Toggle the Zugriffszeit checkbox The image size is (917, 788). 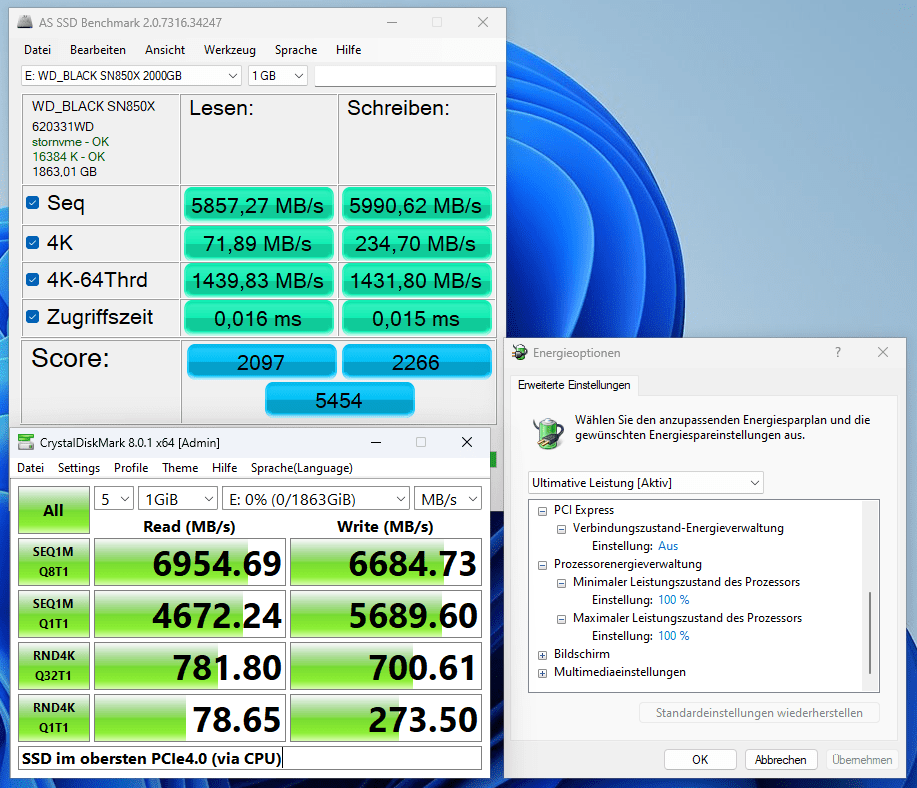click(33, 316)
